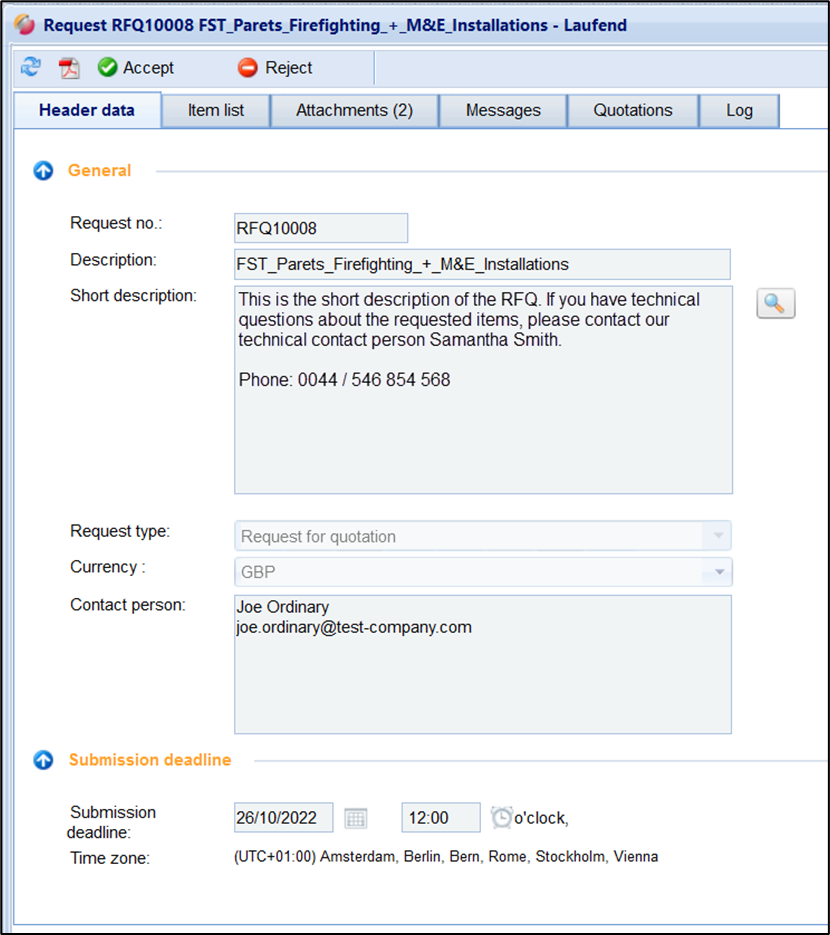Accept the request
Screen dimensions: 830x935
click(x=136, y=68)
